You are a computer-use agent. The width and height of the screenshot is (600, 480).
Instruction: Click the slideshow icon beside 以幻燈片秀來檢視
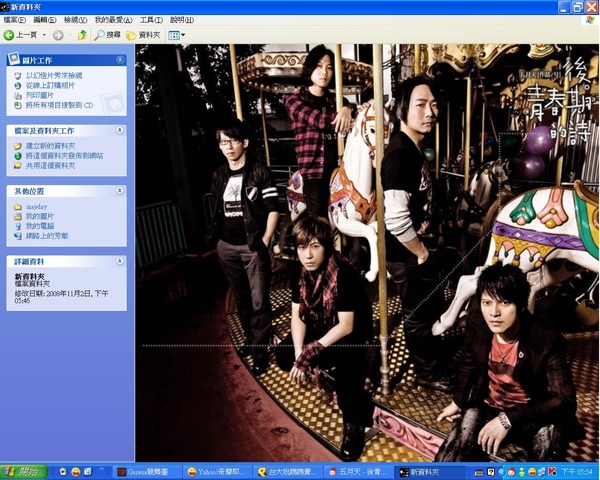click(18, 75)
